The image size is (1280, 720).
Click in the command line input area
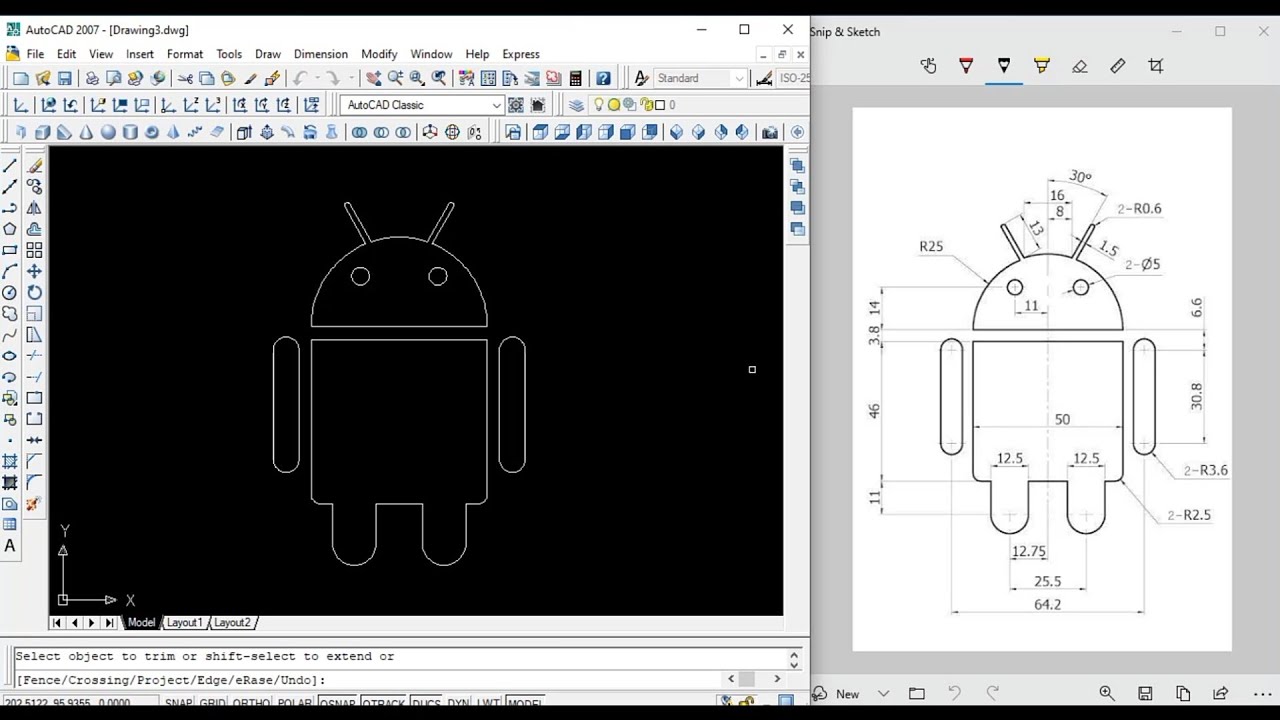click(x=370, y=680)
